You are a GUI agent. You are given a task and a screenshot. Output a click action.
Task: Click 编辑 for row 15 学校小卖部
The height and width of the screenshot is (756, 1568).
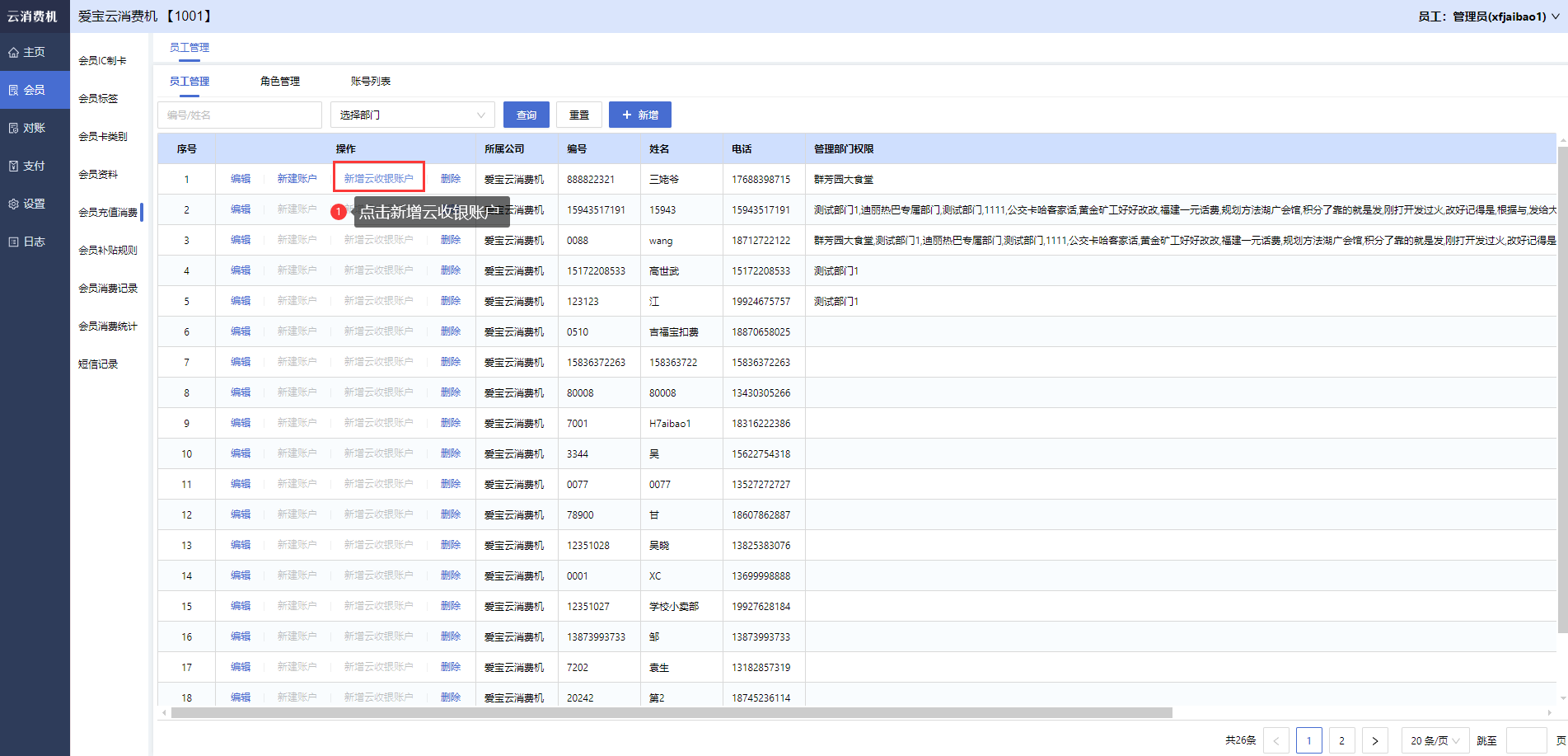pos(241,605)
